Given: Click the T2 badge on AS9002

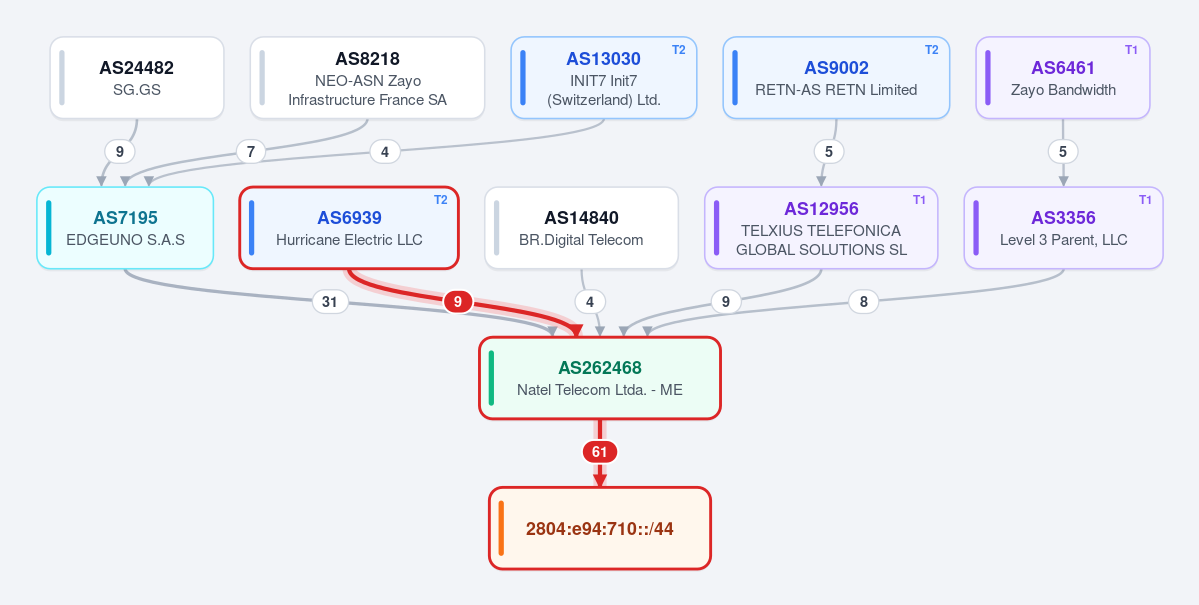Looking at the screenshot, I should [x=931, y=50].
